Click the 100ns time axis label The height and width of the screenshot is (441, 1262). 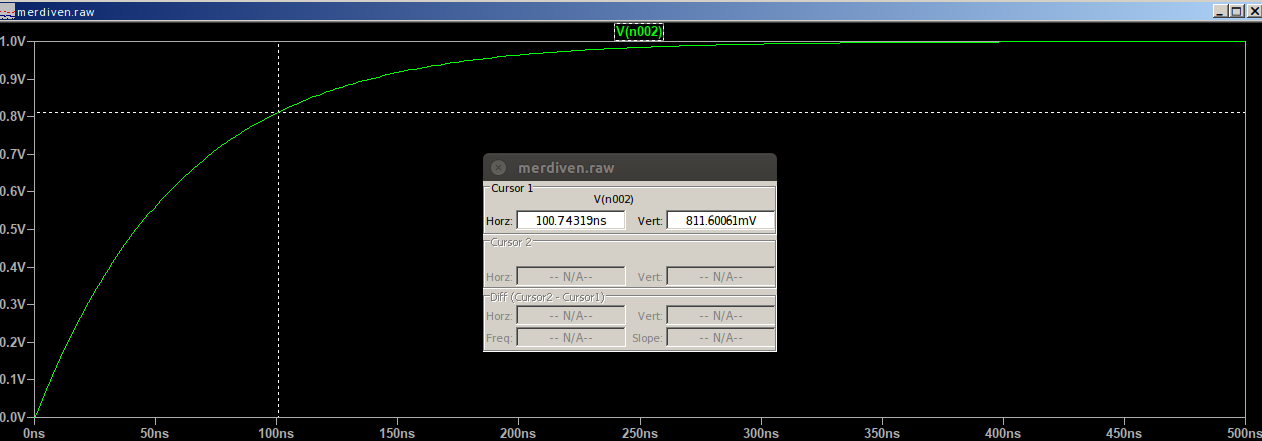coord(276,434)
